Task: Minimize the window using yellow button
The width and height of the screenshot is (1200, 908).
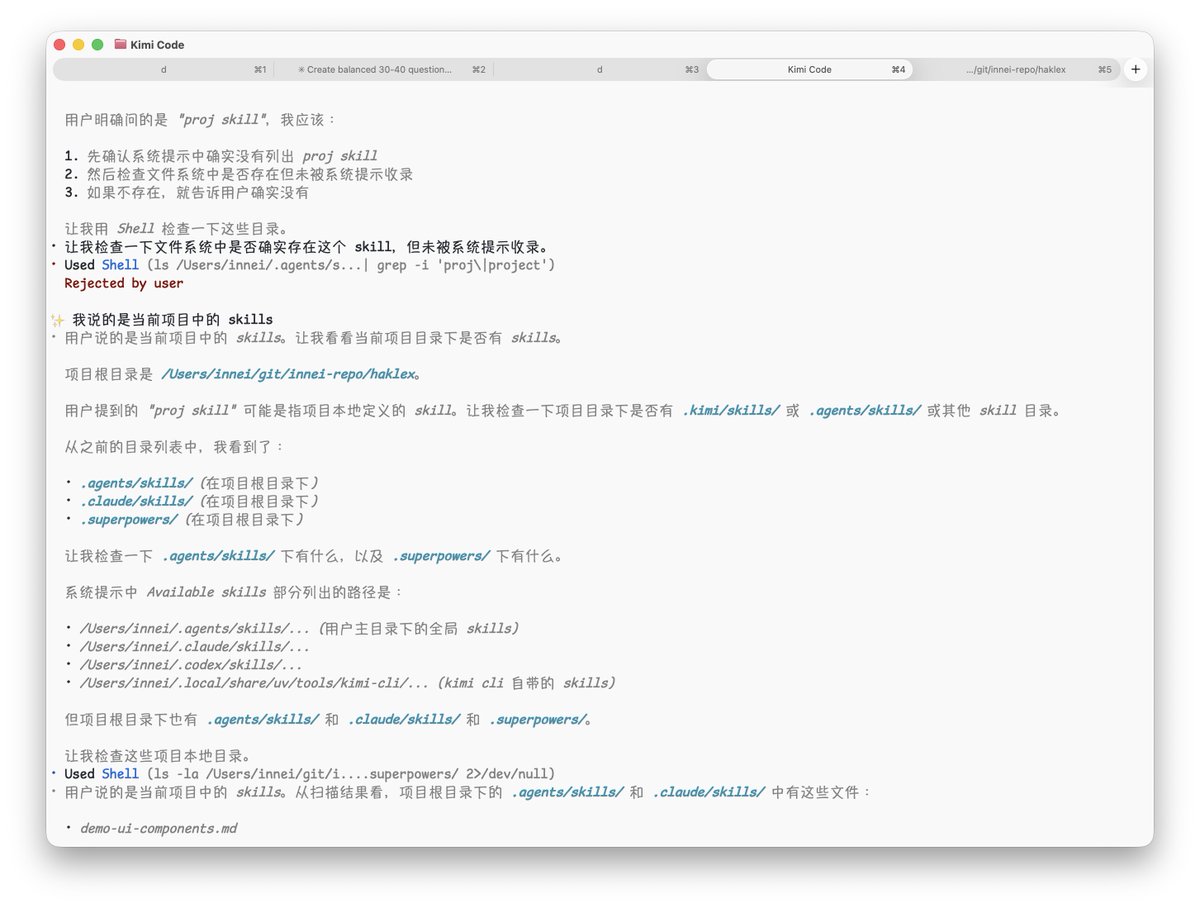Action: click(x=78, y=44)
